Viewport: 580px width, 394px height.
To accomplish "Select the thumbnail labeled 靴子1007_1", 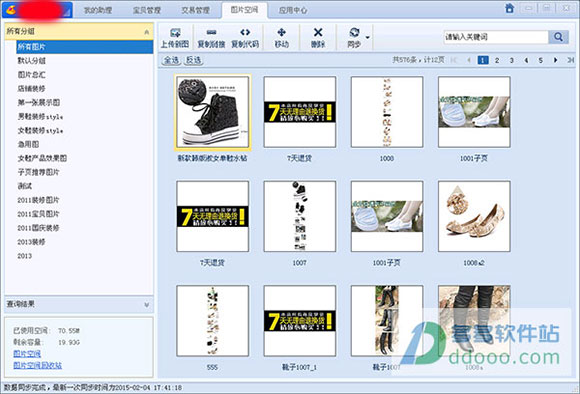I will coord(300,321).
